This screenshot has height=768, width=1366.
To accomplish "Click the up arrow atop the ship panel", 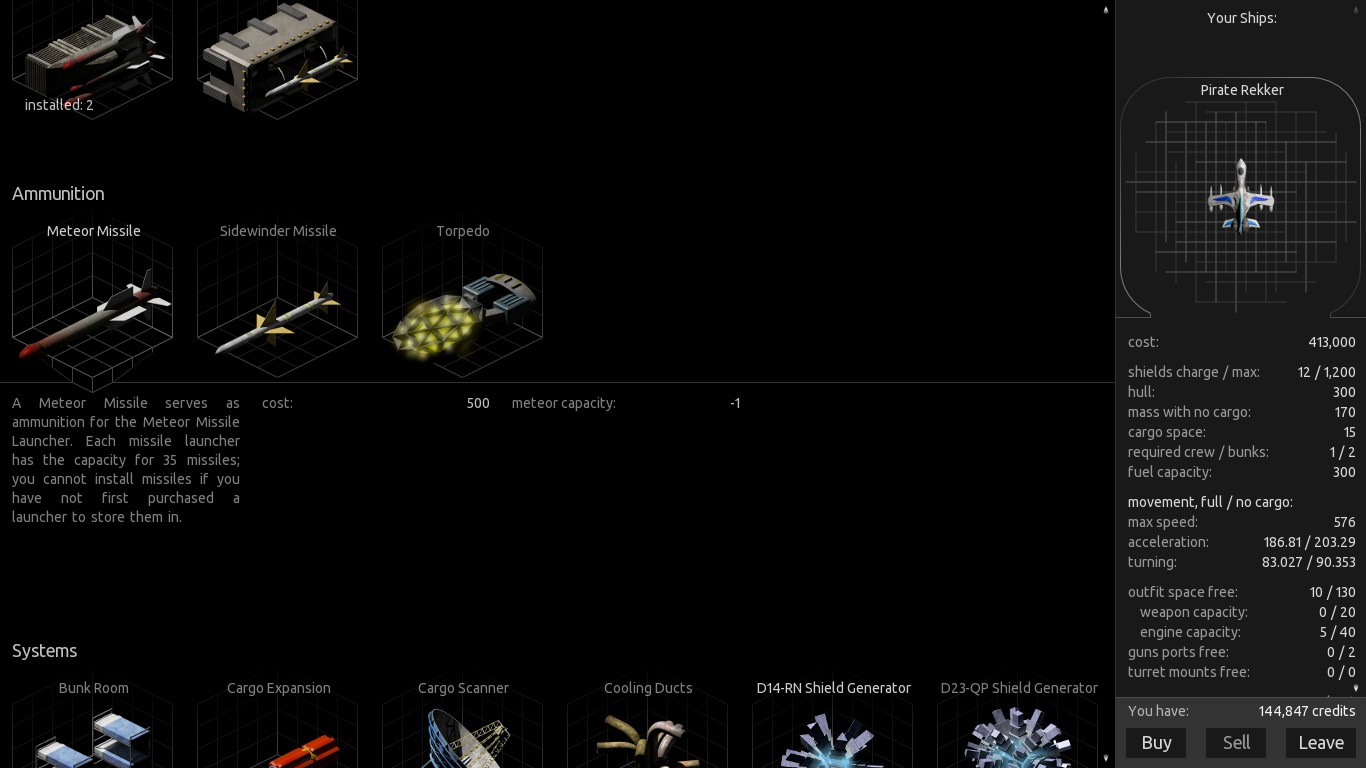I will point(1356,8).
